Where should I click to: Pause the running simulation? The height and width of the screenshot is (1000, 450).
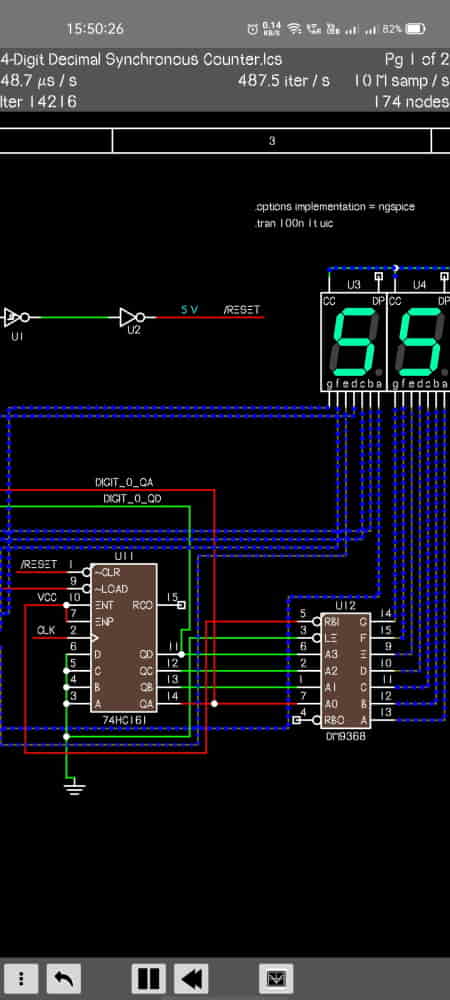pyautogui.click(x=149, y=978)
